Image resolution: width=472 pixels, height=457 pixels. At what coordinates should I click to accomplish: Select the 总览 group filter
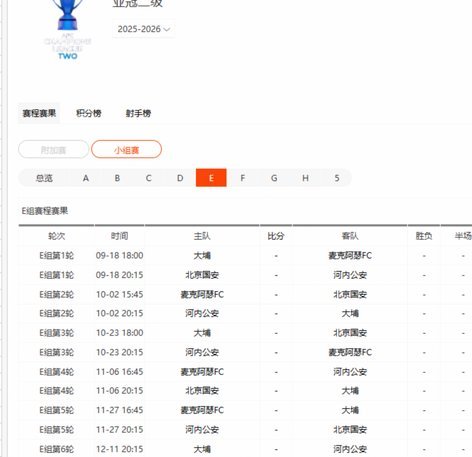[44, 178]
